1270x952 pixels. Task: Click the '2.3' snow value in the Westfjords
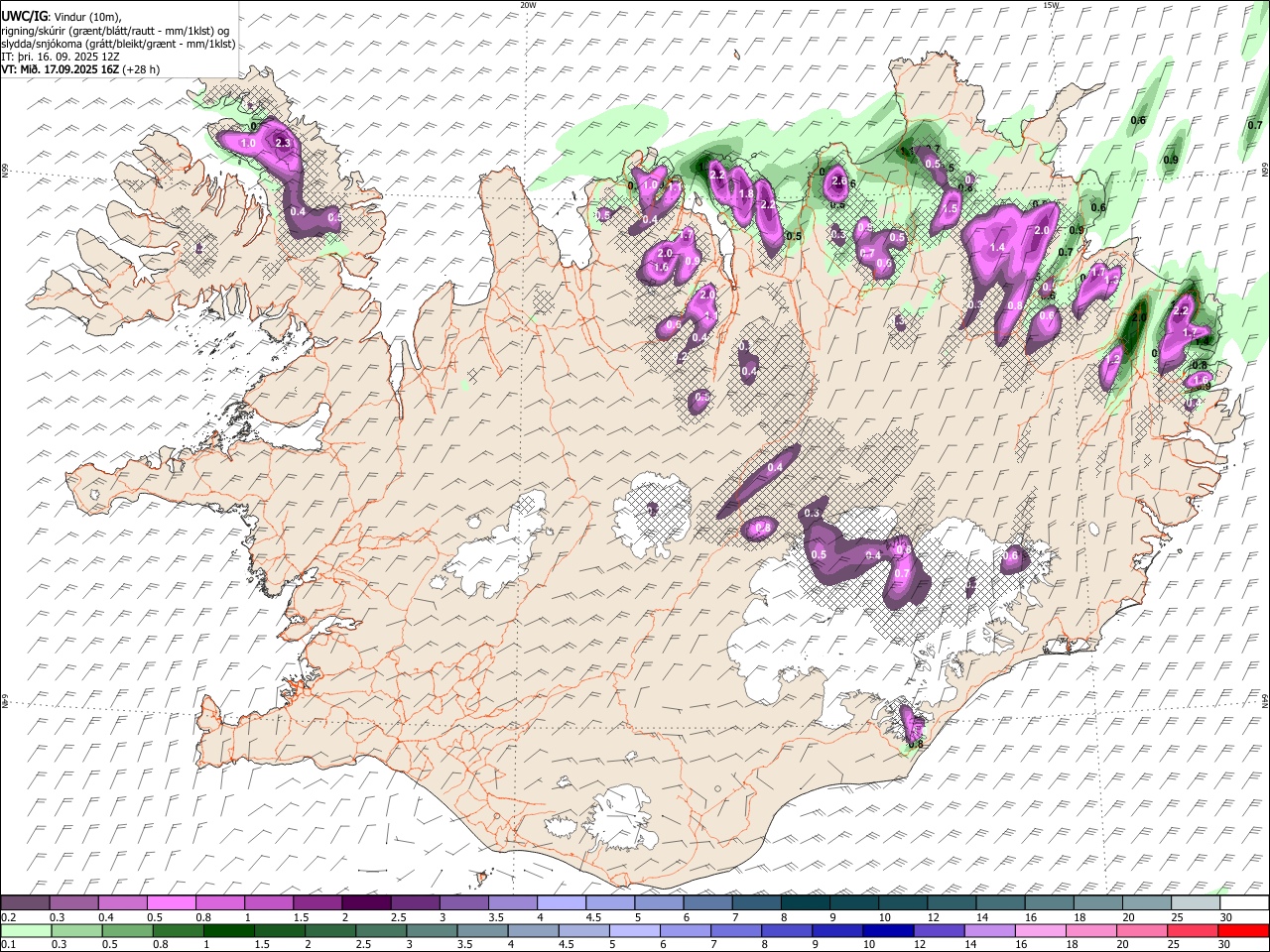point(283,143)
